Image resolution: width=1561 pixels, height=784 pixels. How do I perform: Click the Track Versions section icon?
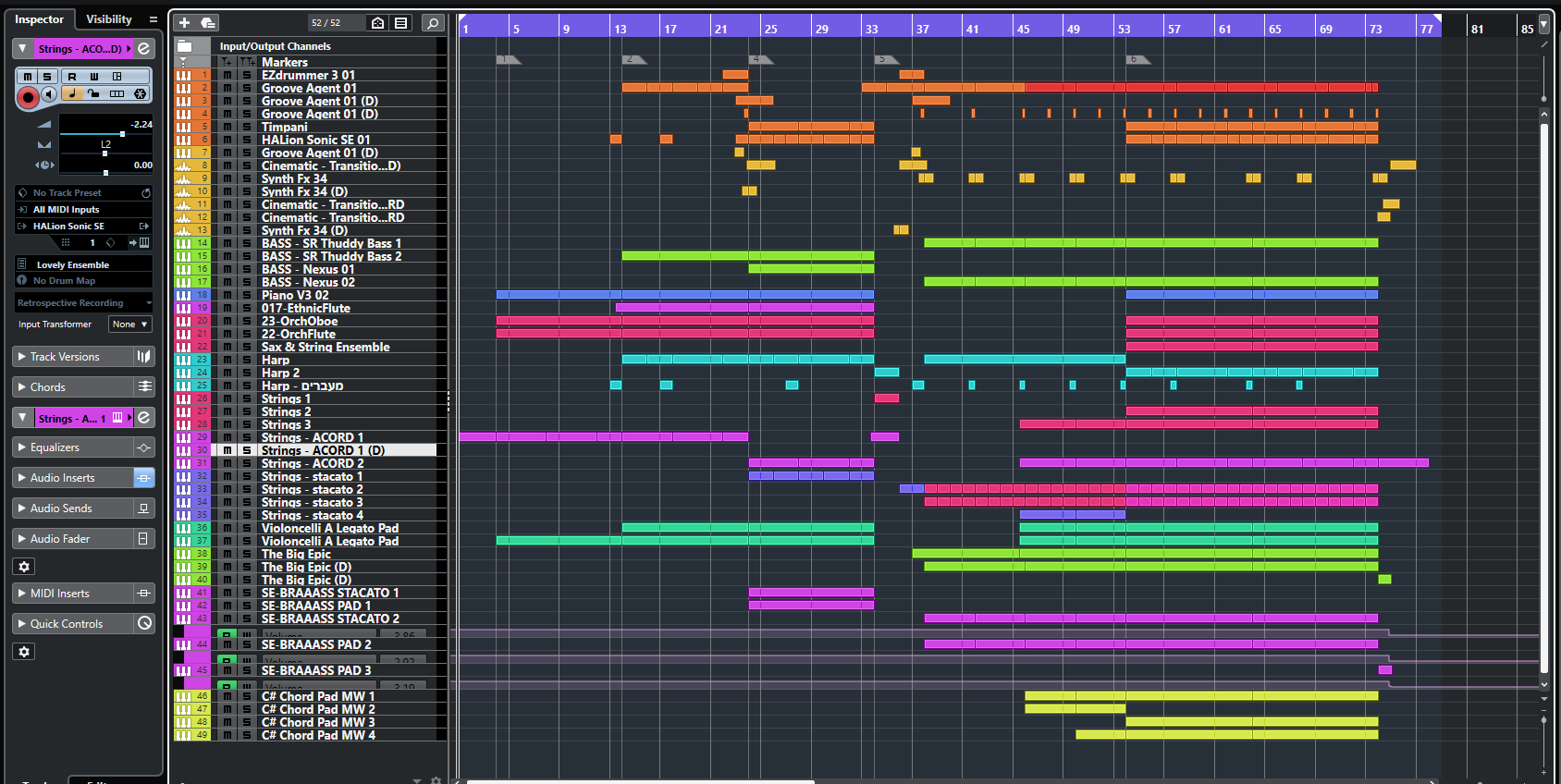point(143,356)
